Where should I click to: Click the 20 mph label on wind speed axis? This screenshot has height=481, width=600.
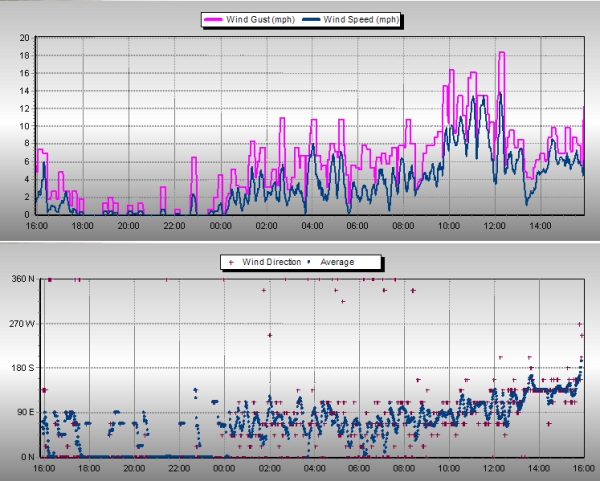[24, 38]
